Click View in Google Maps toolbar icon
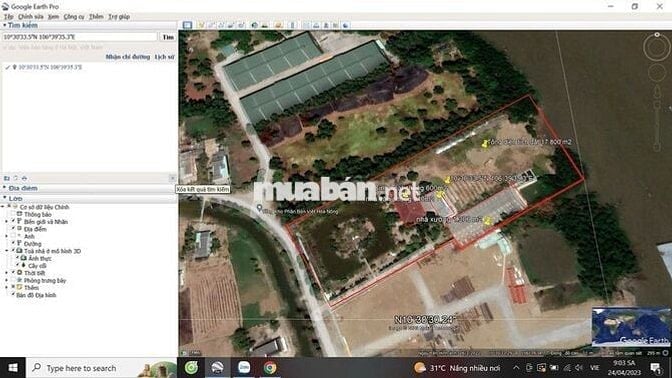 (x=336, y=25)
